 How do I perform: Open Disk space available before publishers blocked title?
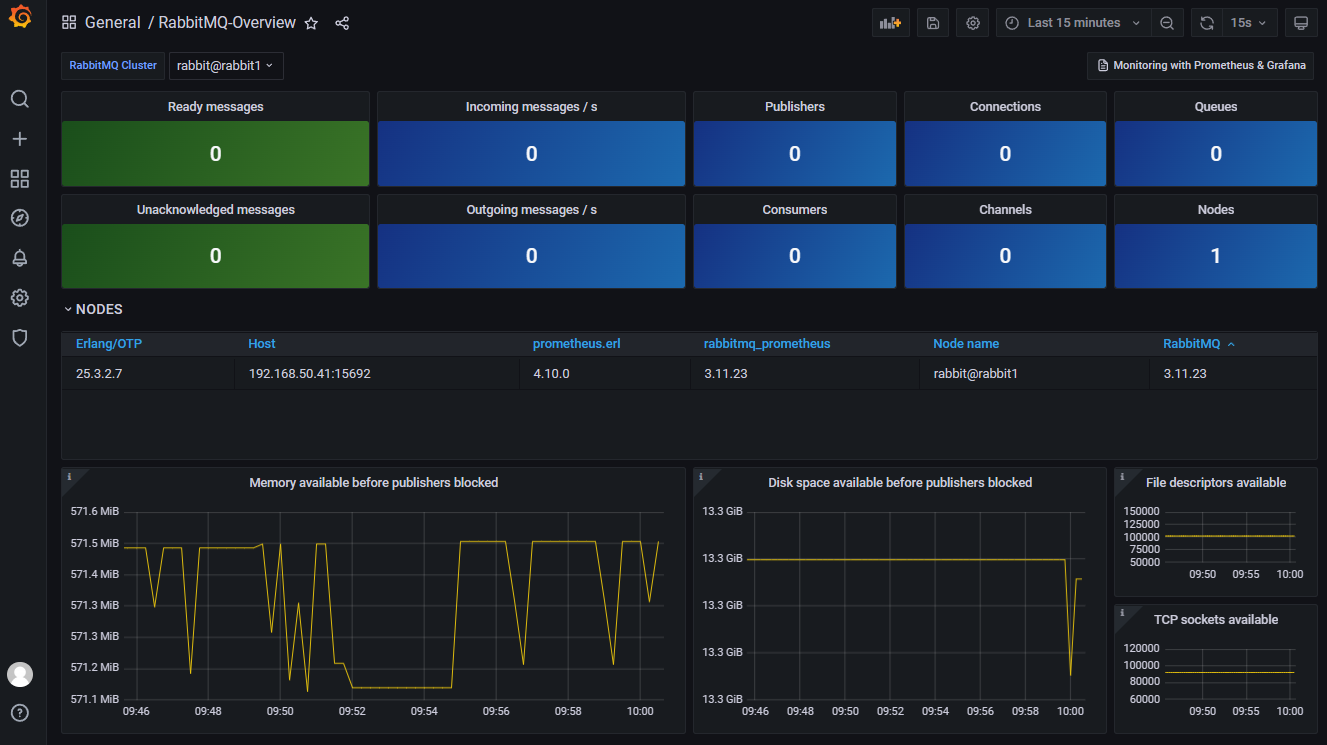coord(900,483)
